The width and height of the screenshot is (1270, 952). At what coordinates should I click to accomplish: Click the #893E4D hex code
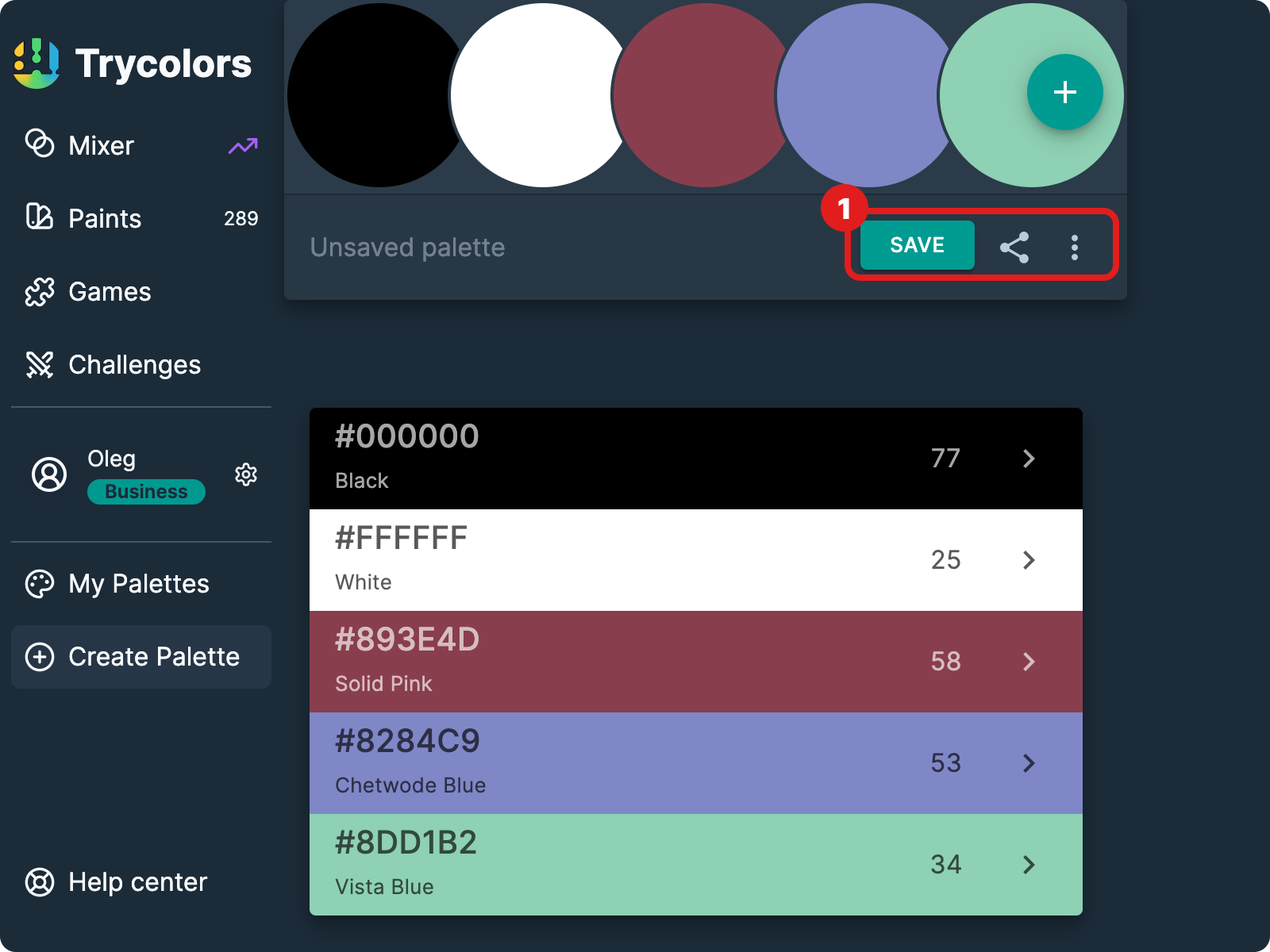407,639
